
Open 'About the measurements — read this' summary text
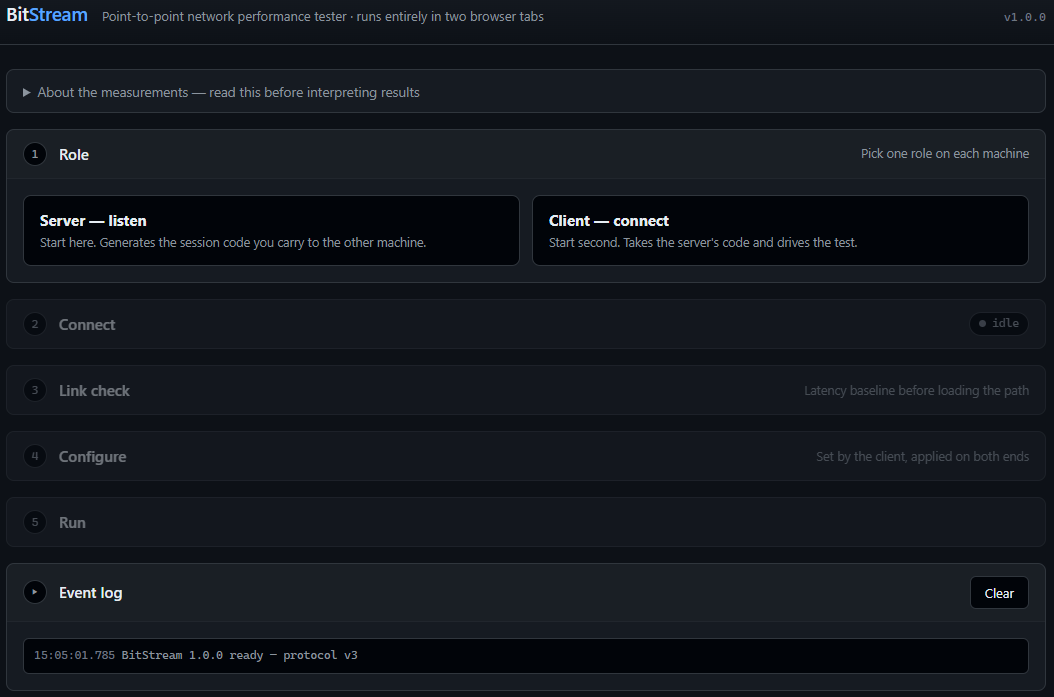coord(229,92)
